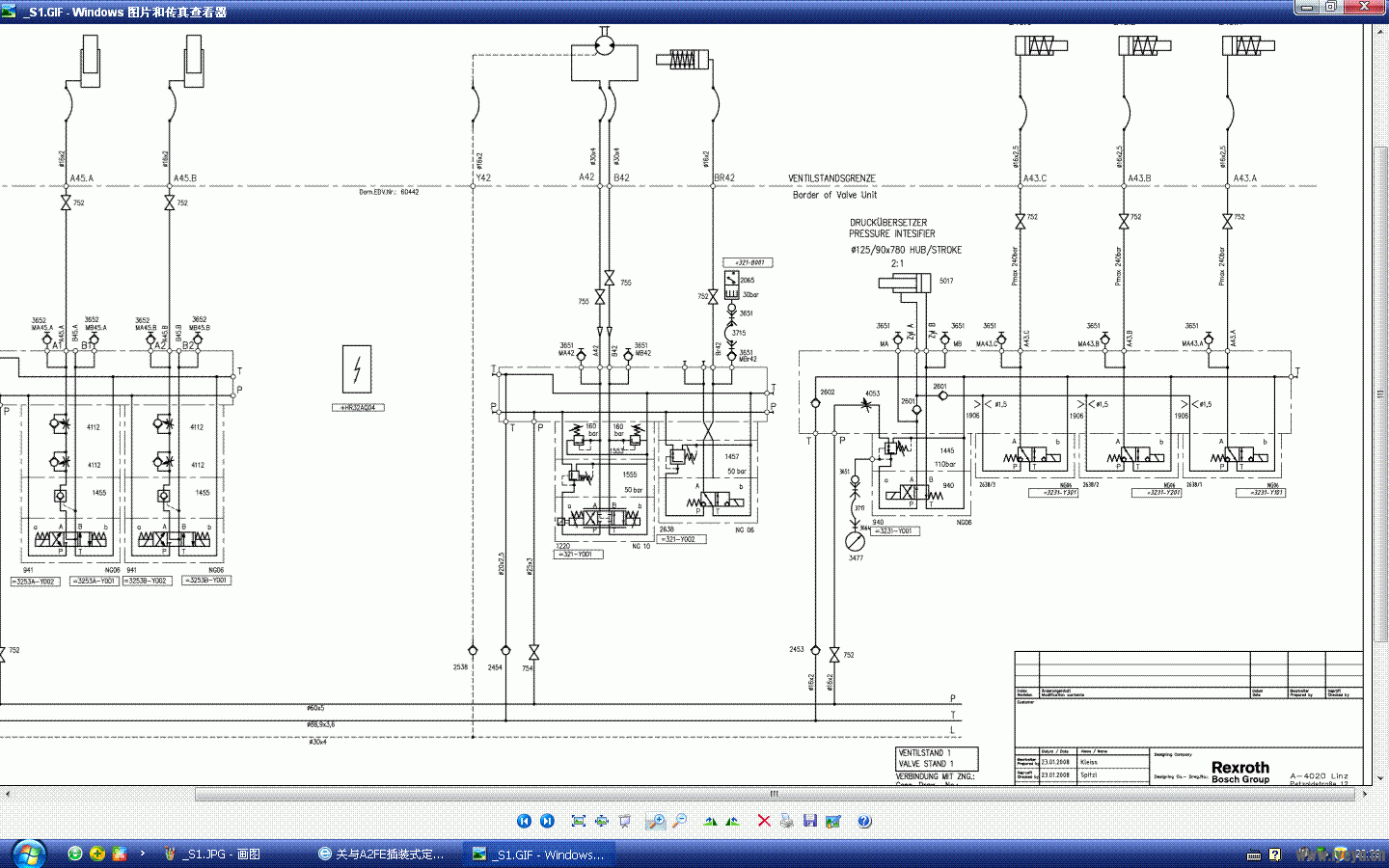Screen dimensions: 1389x868
Task: Expand the quick launch overflow chevron
Action: (x=143, y=854)
